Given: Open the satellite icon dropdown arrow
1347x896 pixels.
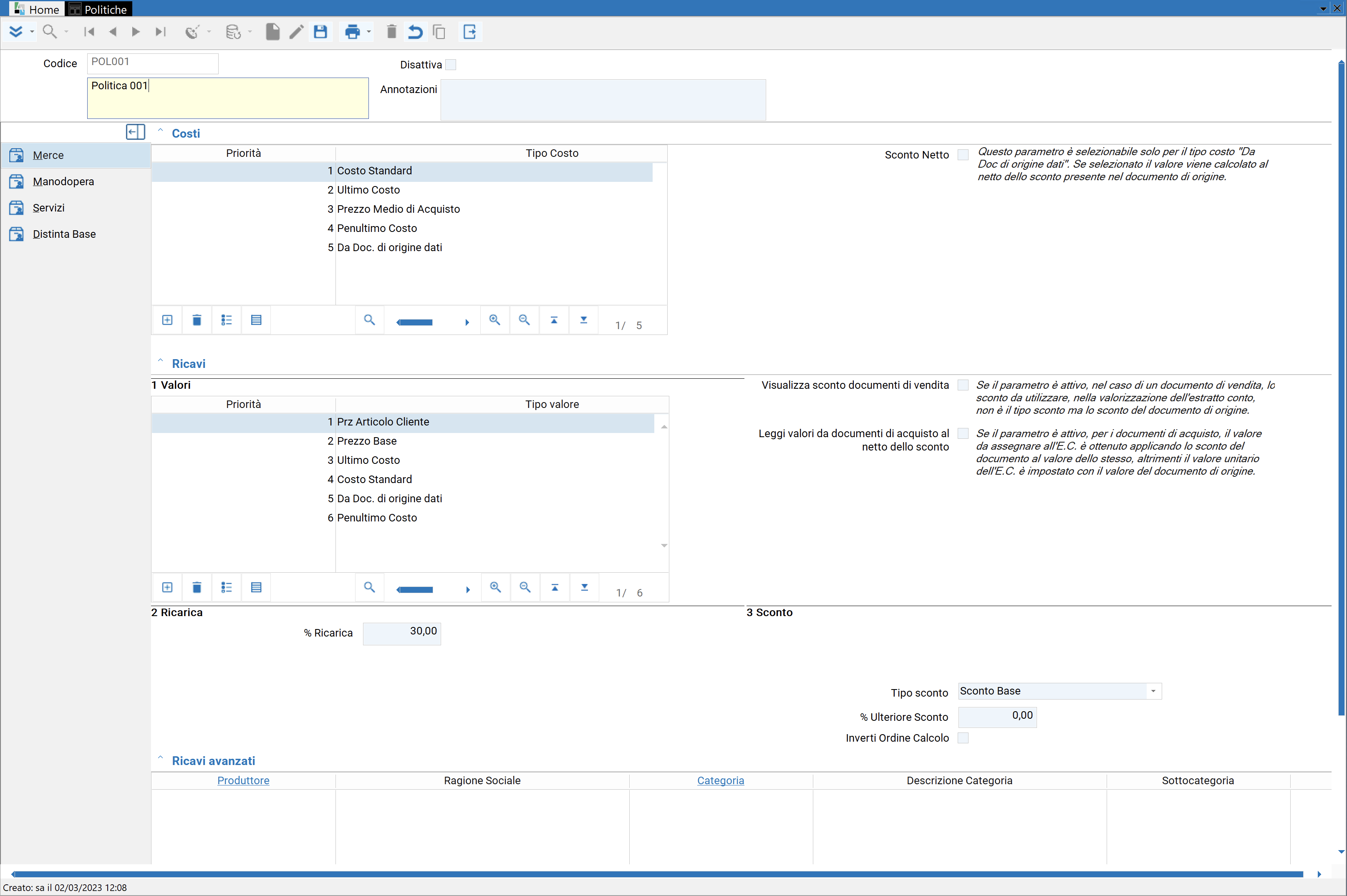Looking at the screenshot, I should [x=209, y=32].
